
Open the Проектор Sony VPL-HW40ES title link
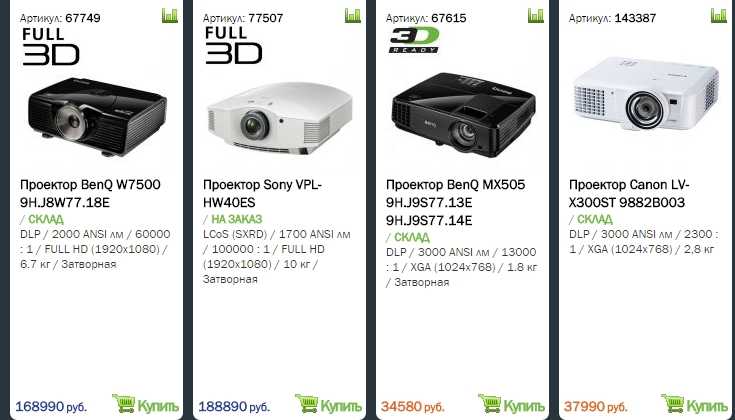[262, 193]
